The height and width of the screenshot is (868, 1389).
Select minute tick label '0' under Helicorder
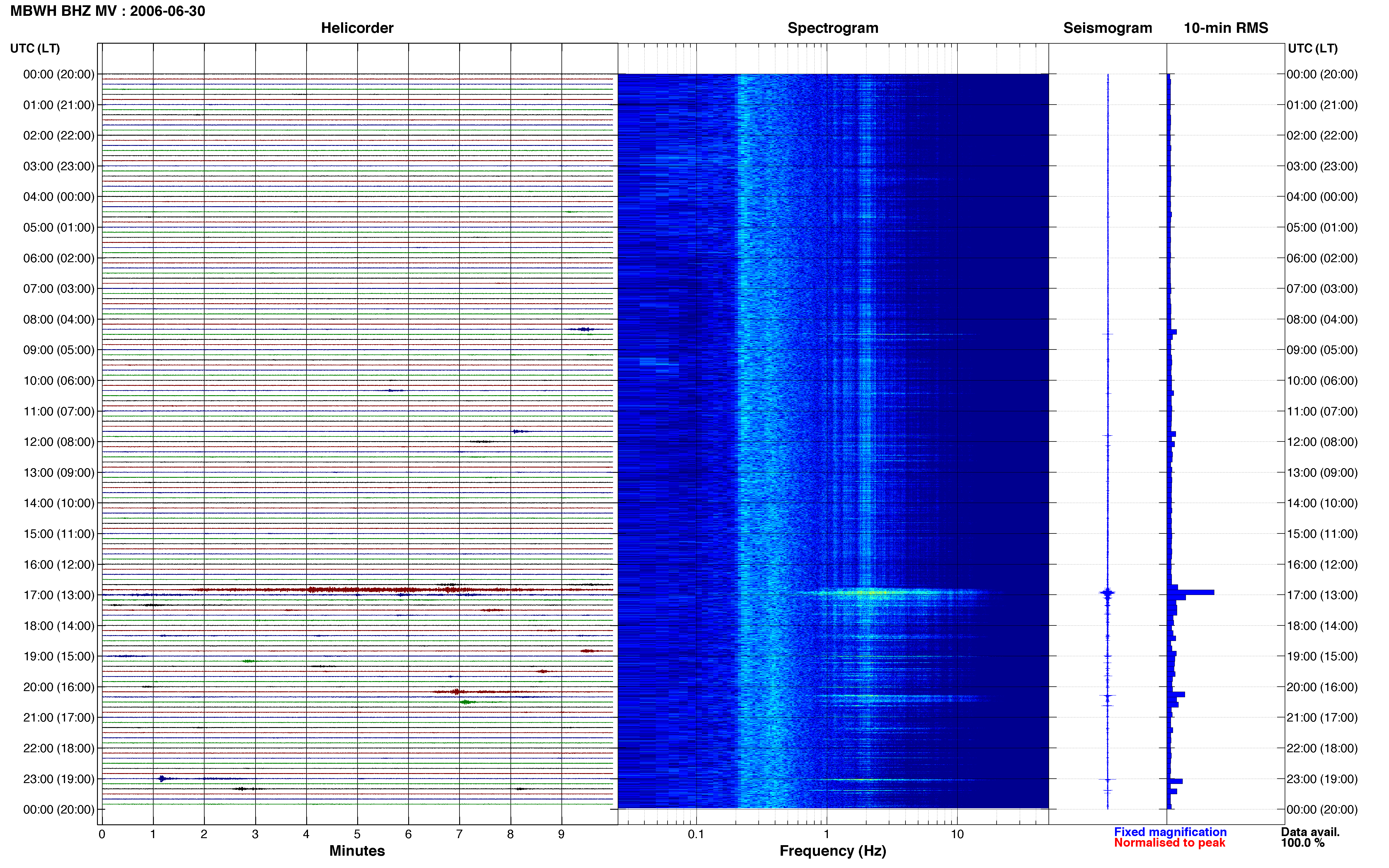[x=102, y=835]
